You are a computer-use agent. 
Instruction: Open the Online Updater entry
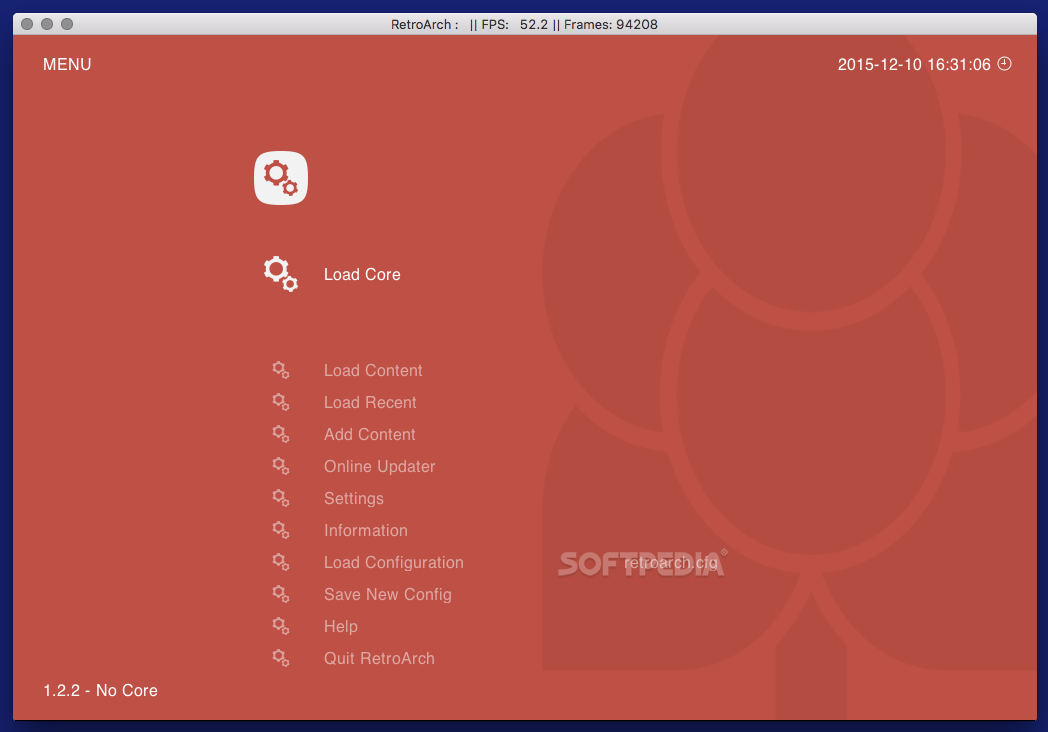point(379,466)
